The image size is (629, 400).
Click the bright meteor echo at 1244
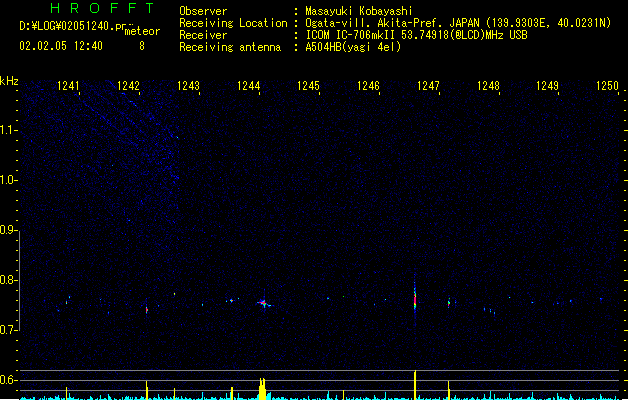click(263, 303)
